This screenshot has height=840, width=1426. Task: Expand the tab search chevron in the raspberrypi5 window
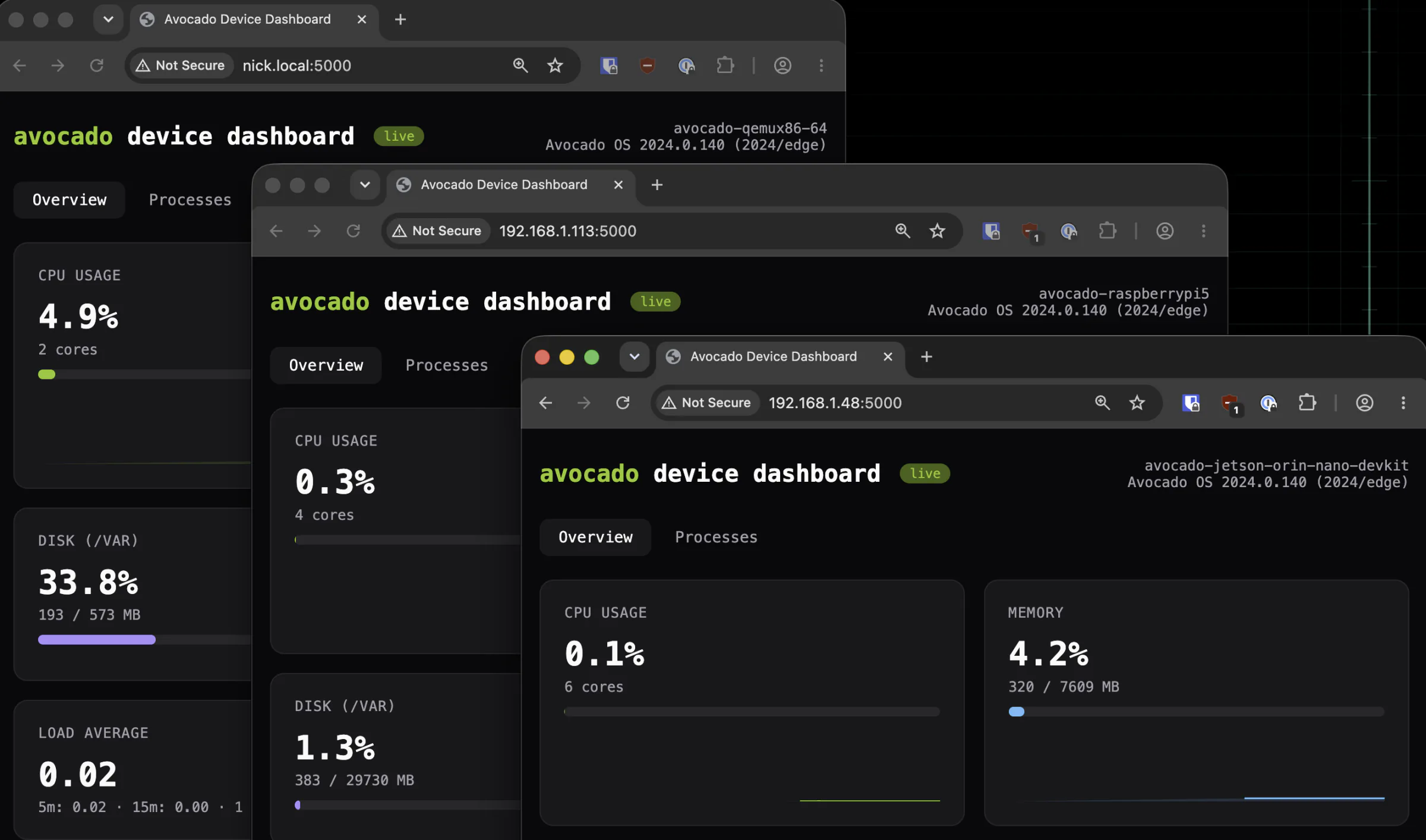365,185
